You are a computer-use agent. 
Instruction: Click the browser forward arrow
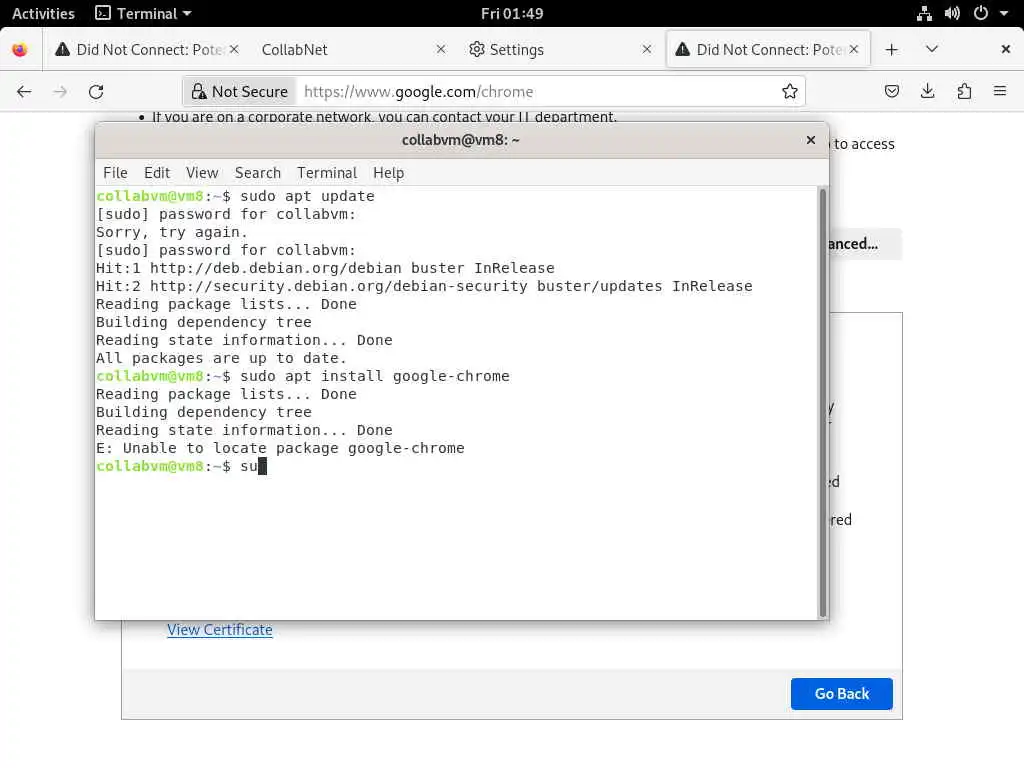point(60,91)
